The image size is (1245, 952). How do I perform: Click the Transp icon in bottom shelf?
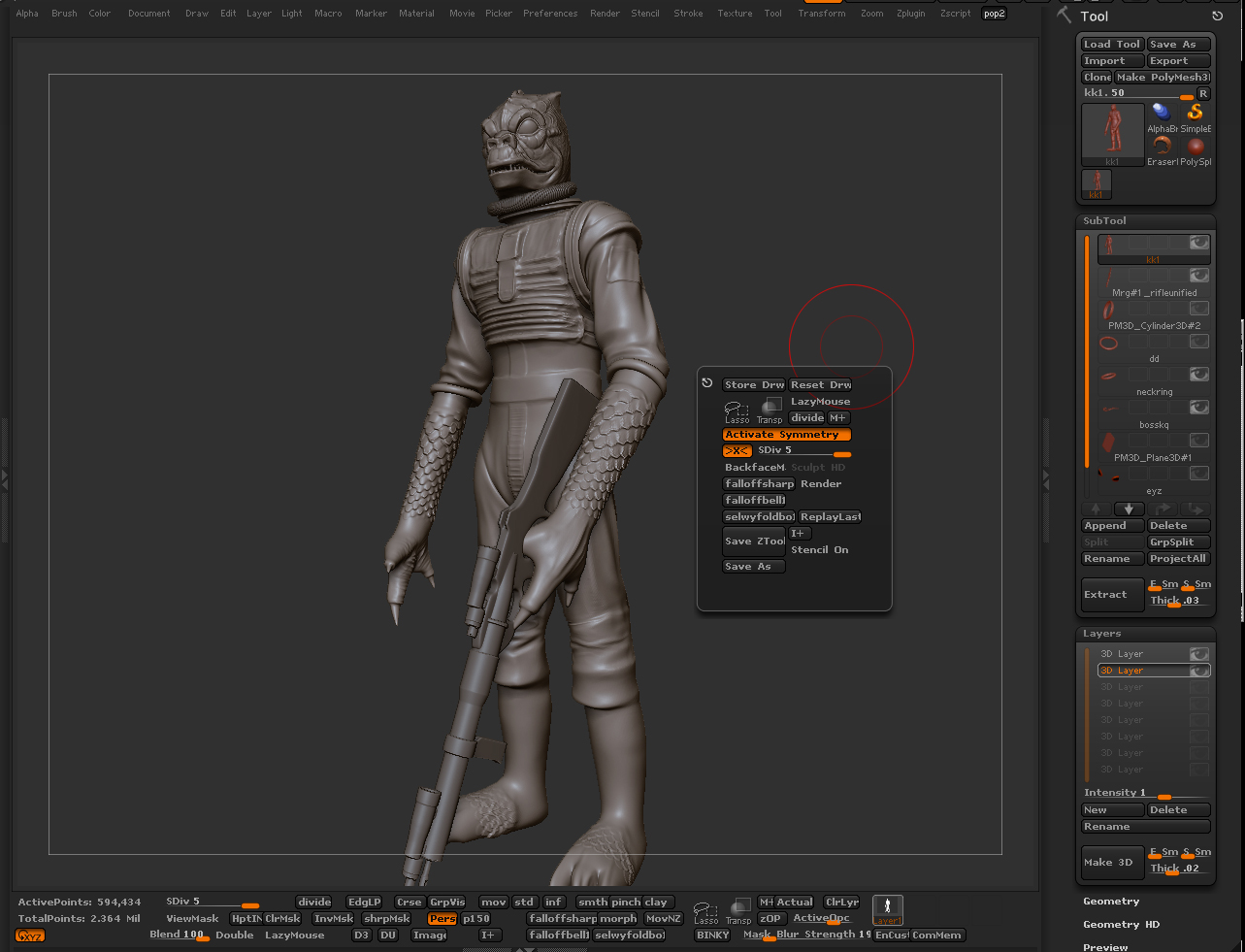pyautogui.click(x=739, y=908)
